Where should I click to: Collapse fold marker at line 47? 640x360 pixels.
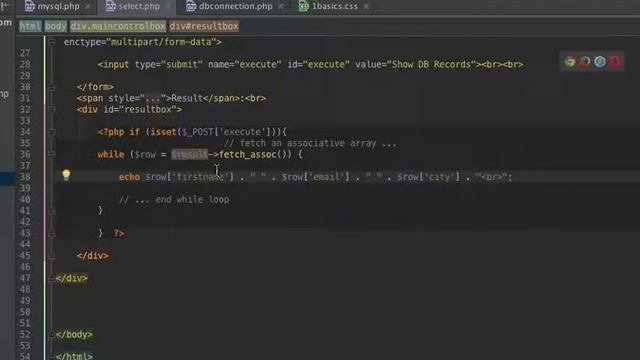click(x=51, y=278)
